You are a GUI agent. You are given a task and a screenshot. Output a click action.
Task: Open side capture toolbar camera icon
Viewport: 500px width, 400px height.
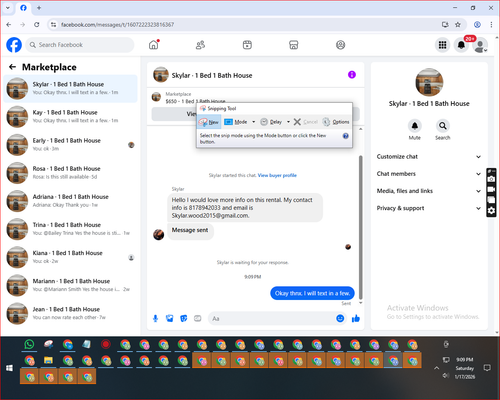click(x=491, y=179)
